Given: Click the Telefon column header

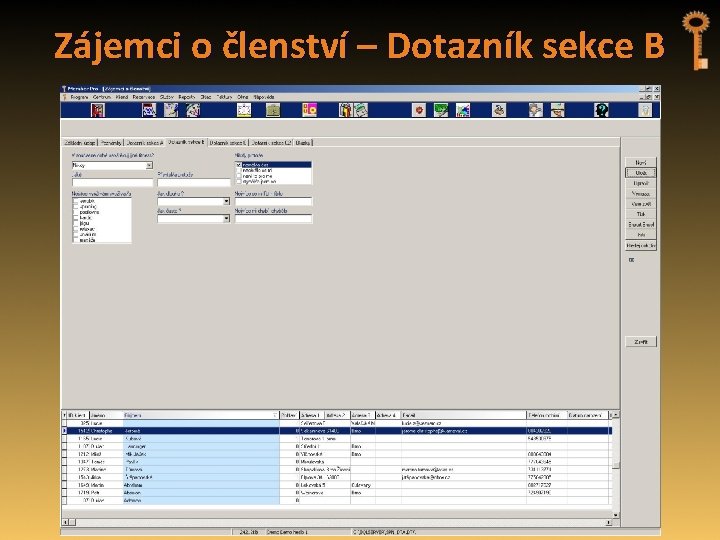Looking at the screenshot, I should click(546, 415).
